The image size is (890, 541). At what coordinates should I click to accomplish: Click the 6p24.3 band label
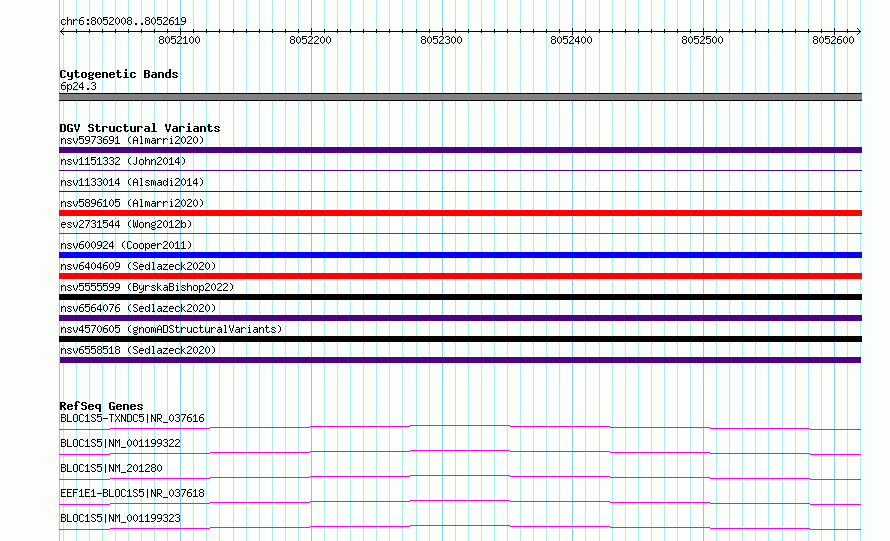click(x=78, y=86)
